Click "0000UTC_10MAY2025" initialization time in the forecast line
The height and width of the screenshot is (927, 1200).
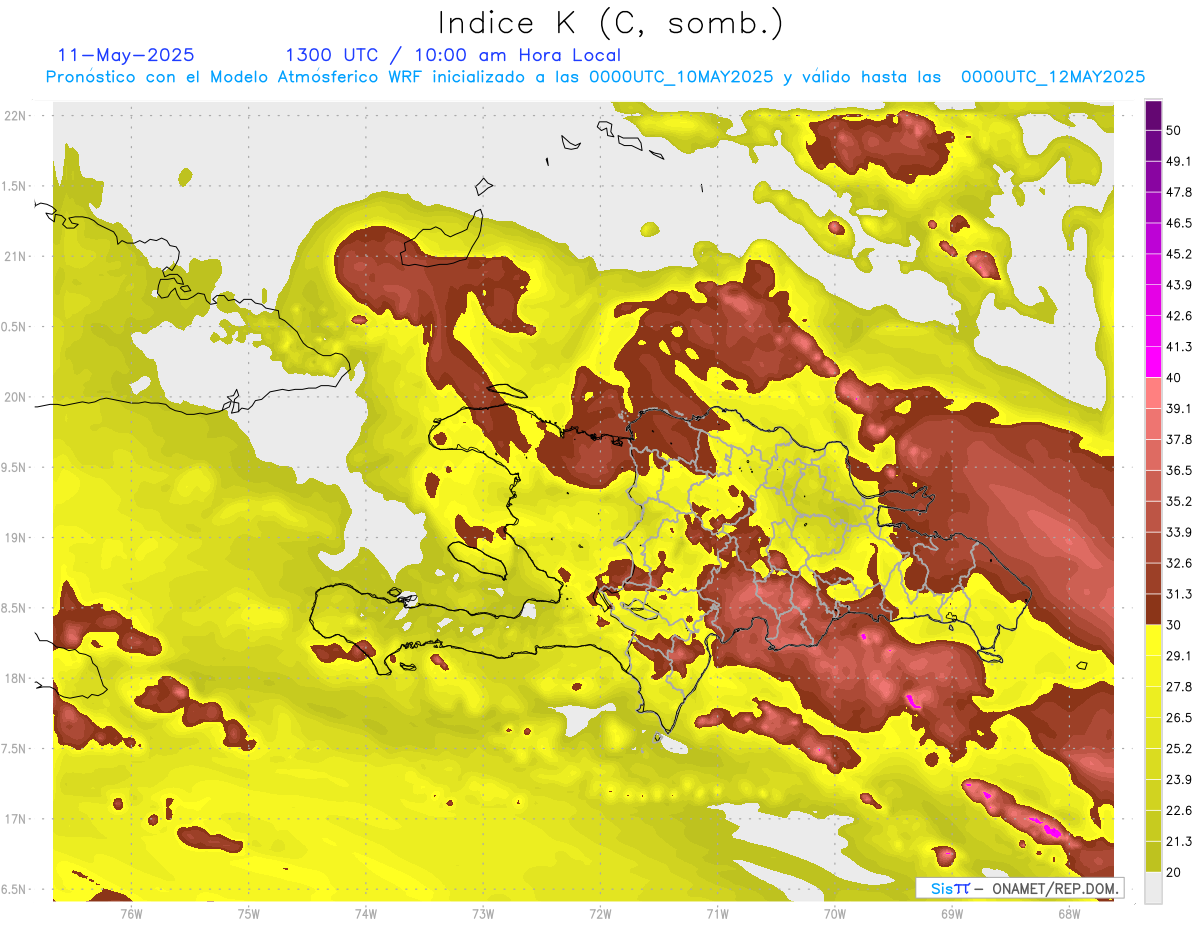tap(681, 77)
